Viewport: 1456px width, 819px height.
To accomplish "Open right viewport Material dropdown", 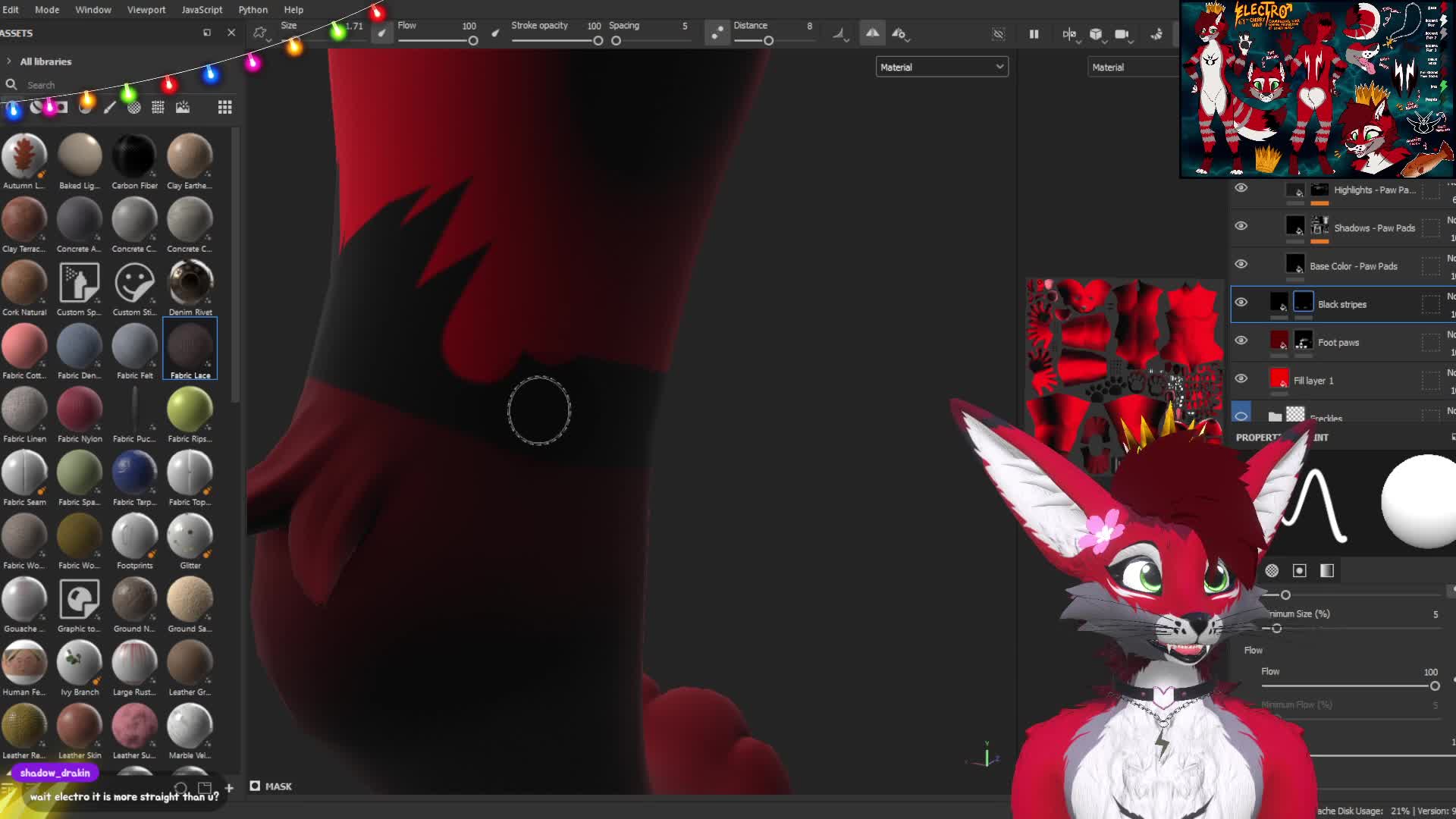I will (1133, 67).
